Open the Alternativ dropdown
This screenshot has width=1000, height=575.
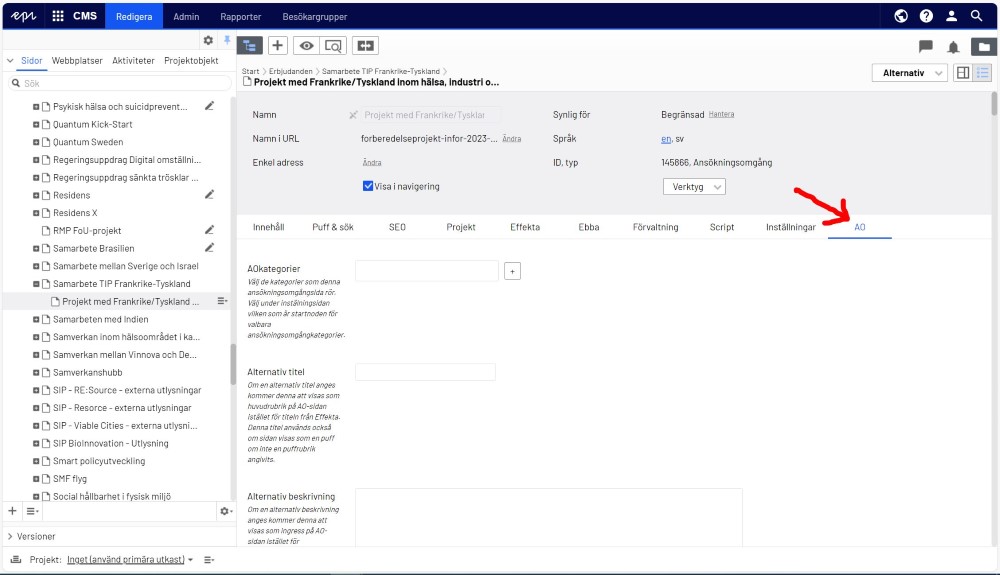909,73
